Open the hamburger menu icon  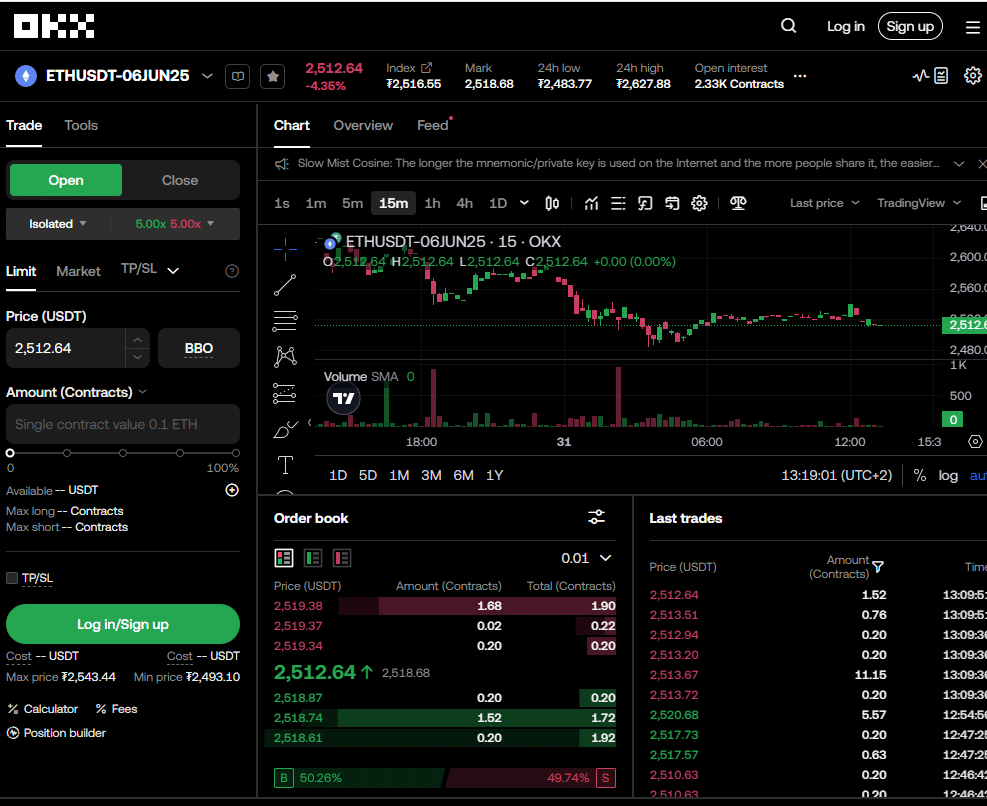coord(973,27)
